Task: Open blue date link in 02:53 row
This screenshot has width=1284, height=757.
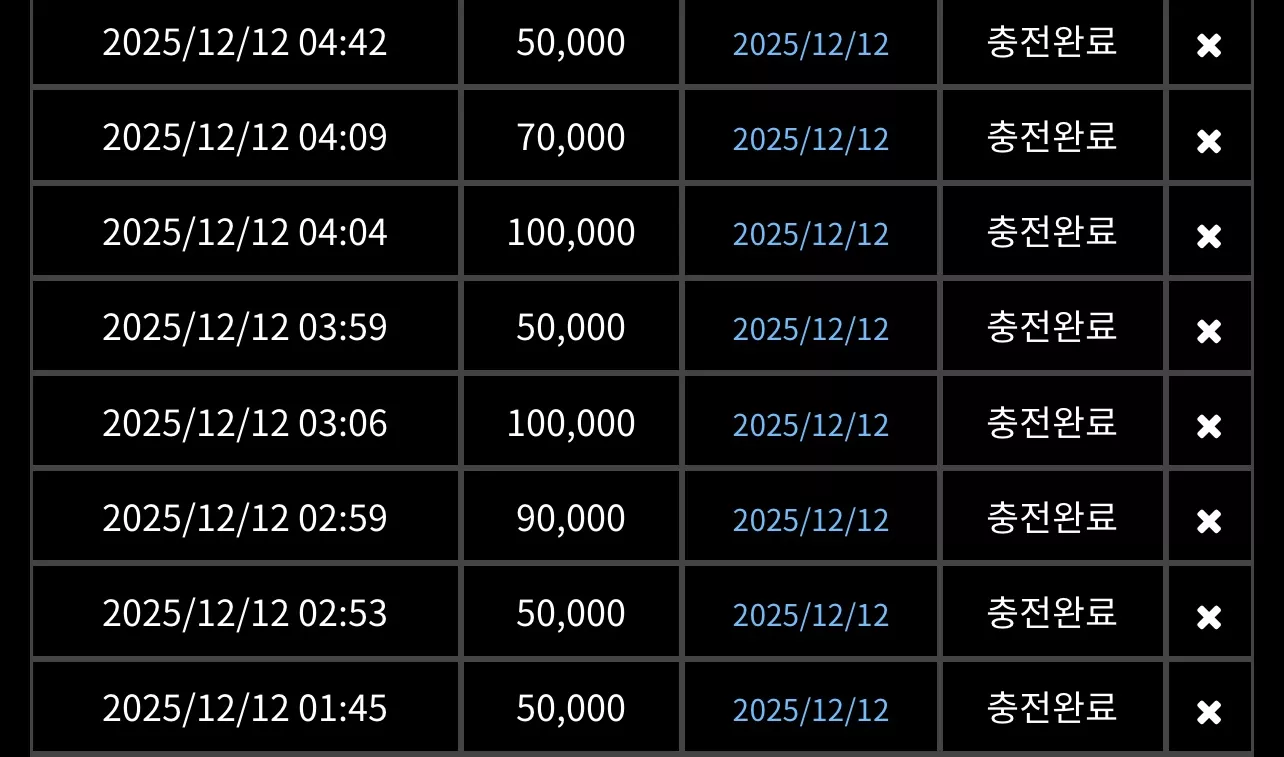Action: pos(811,615)
